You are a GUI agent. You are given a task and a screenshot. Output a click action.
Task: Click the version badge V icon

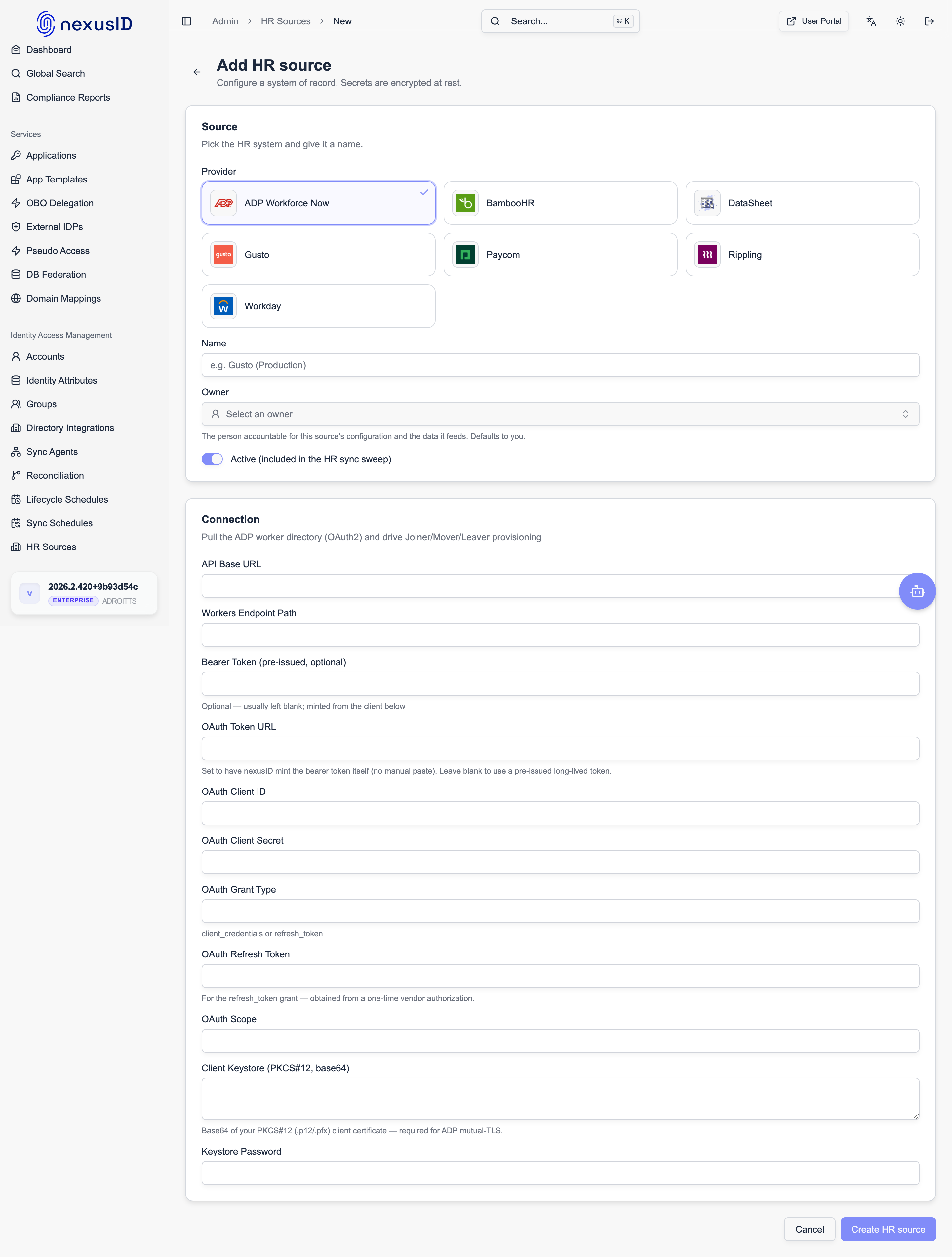[x=29, y=593]
